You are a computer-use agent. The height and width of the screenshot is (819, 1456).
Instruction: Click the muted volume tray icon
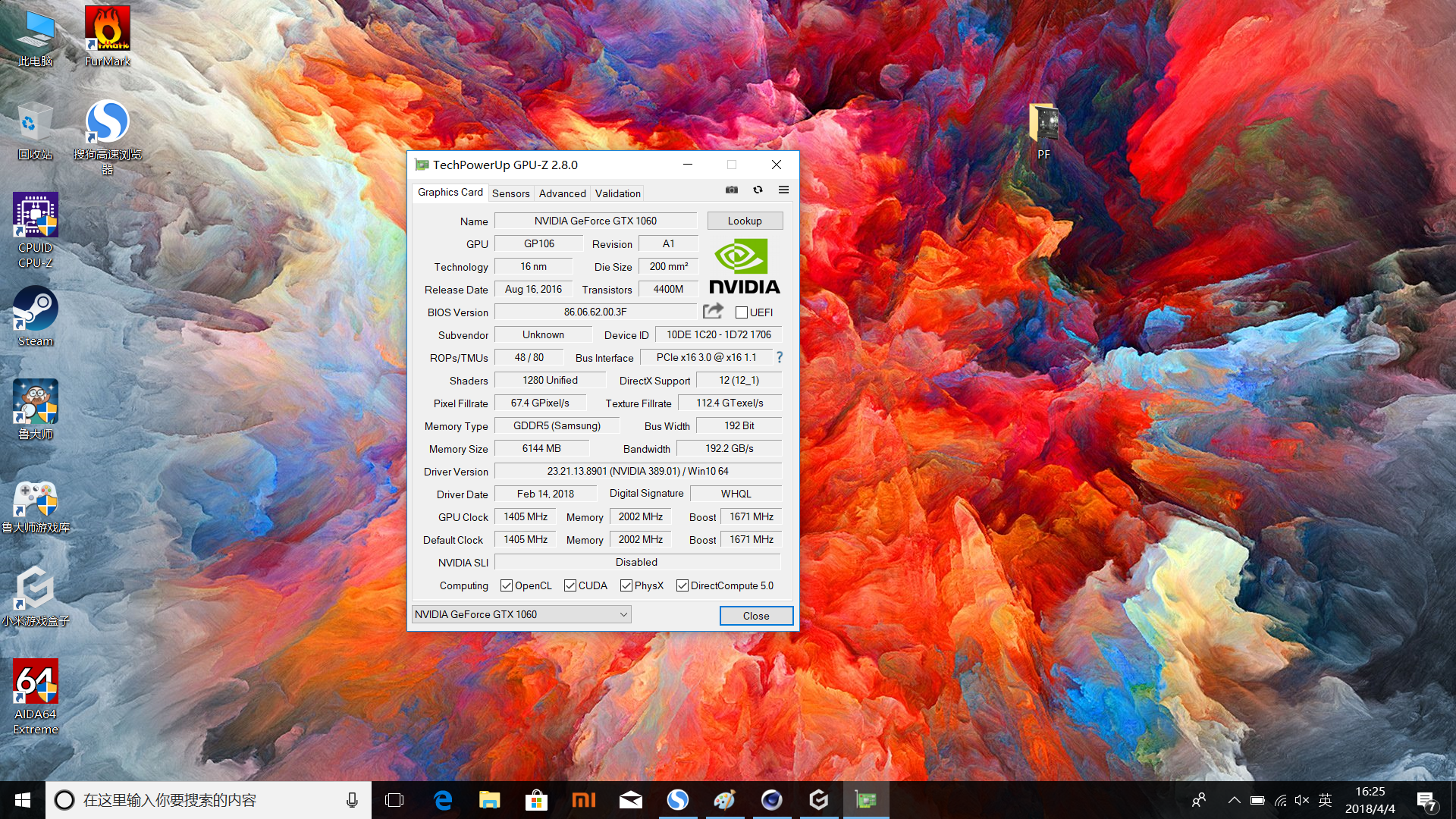coord(1302,800)
